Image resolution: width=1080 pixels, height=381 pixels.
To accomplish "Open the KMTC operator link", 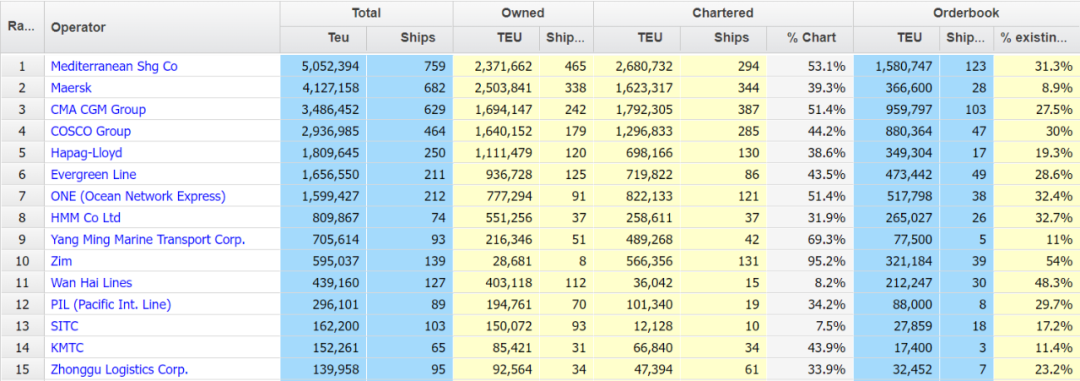I will 68,348.
